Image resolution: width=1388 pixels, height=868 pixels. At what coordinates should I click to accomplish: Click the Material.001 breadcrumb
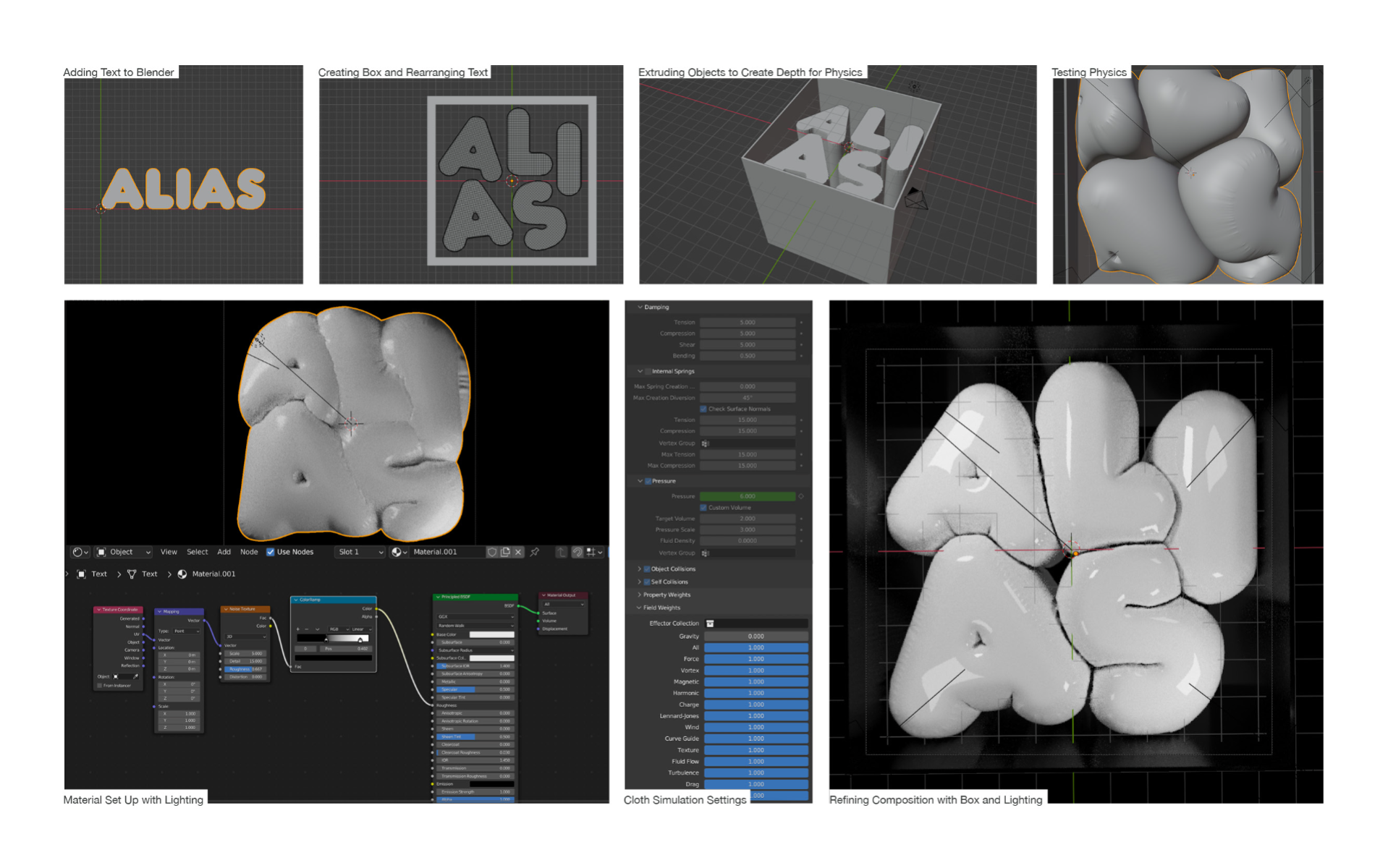pyautogui.click(x=213, y=574)
